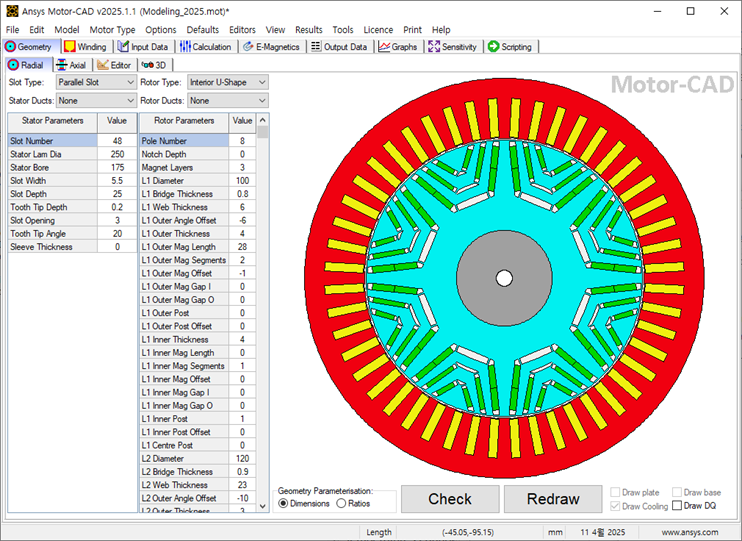Click the Input Data tab icon
The image size is (742, 541).
click(124, 46)
